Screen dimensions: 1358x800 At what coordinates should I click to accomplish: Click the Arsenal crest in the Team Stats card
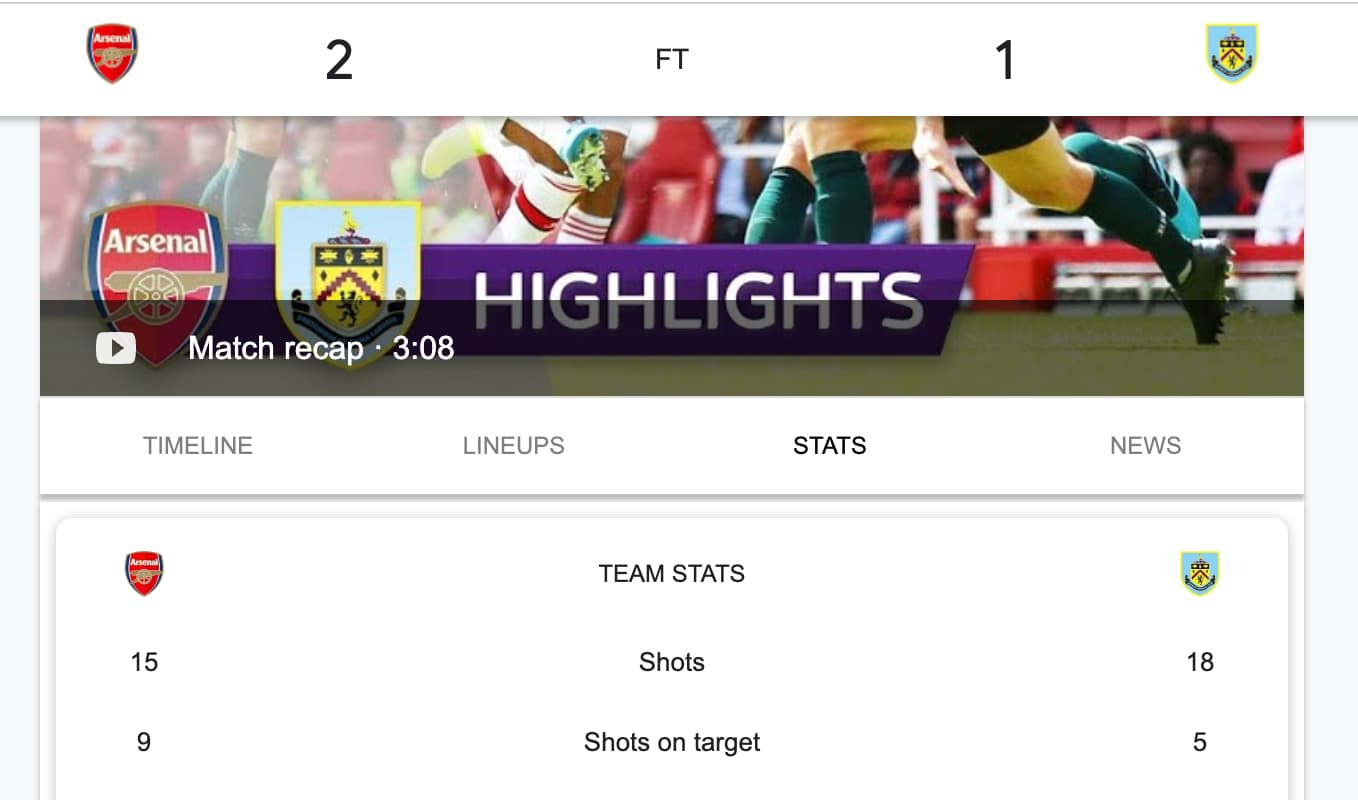144,574
